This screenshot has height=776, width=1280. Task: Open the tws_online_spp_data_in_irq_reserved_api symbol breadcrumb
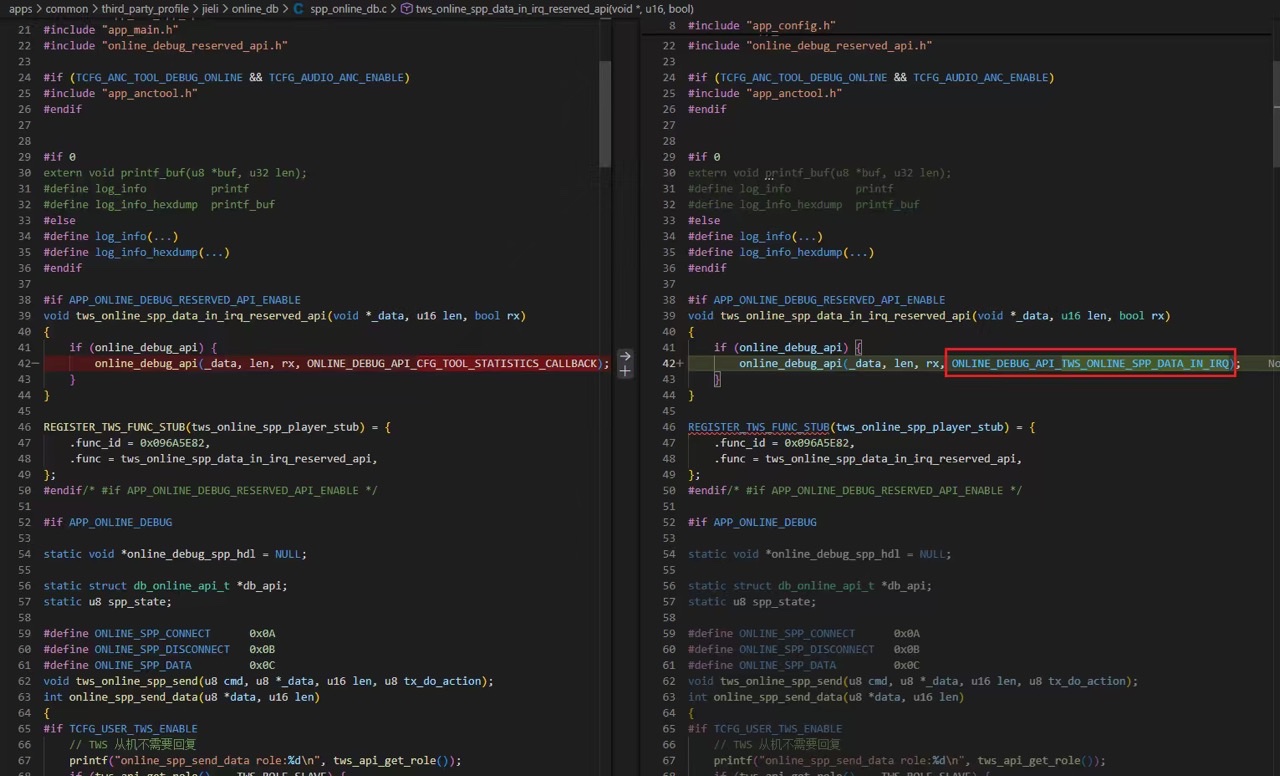548,8
